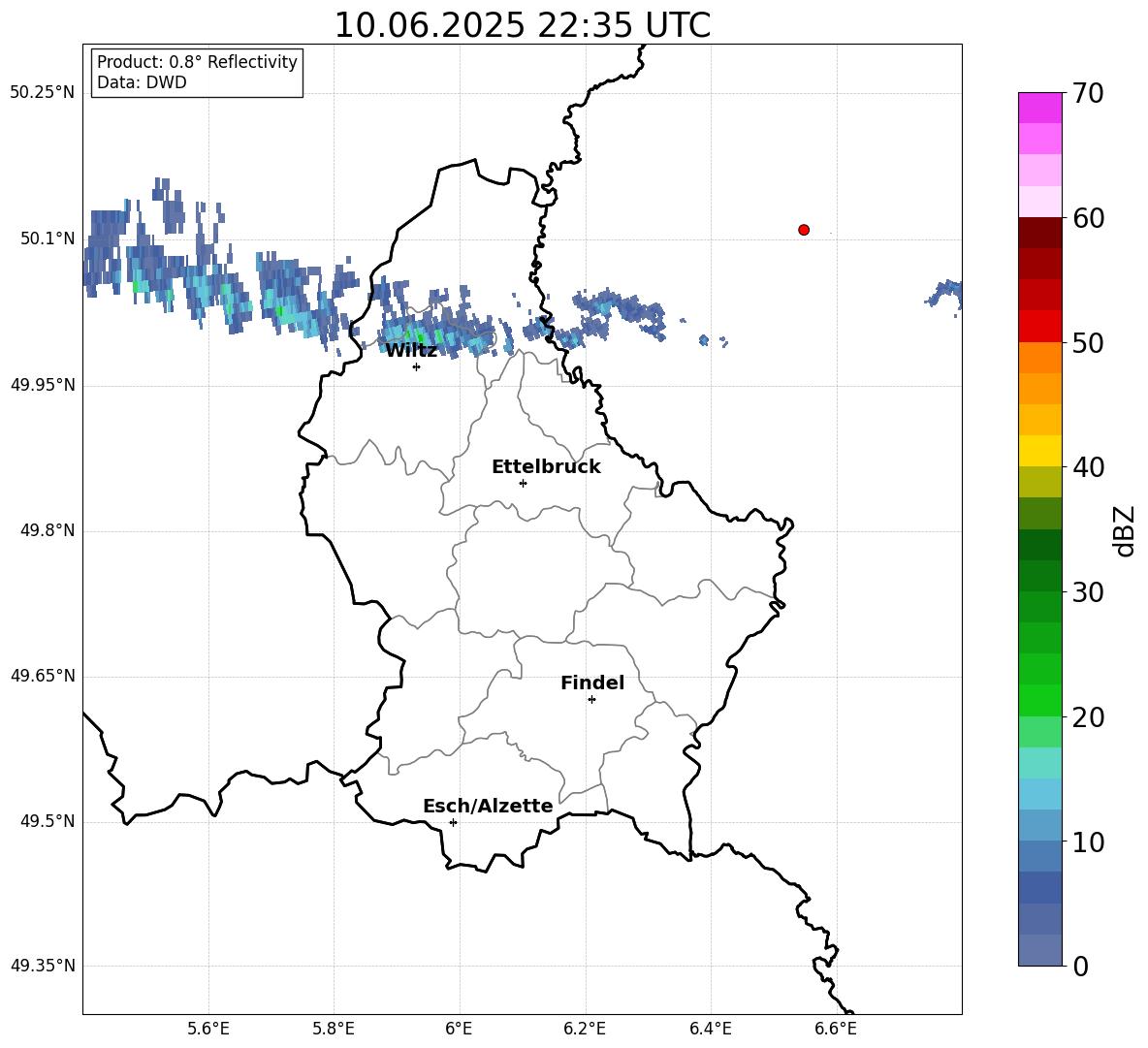
Task: Click the colorbar tick label 20
Action: click(1088, 717)
